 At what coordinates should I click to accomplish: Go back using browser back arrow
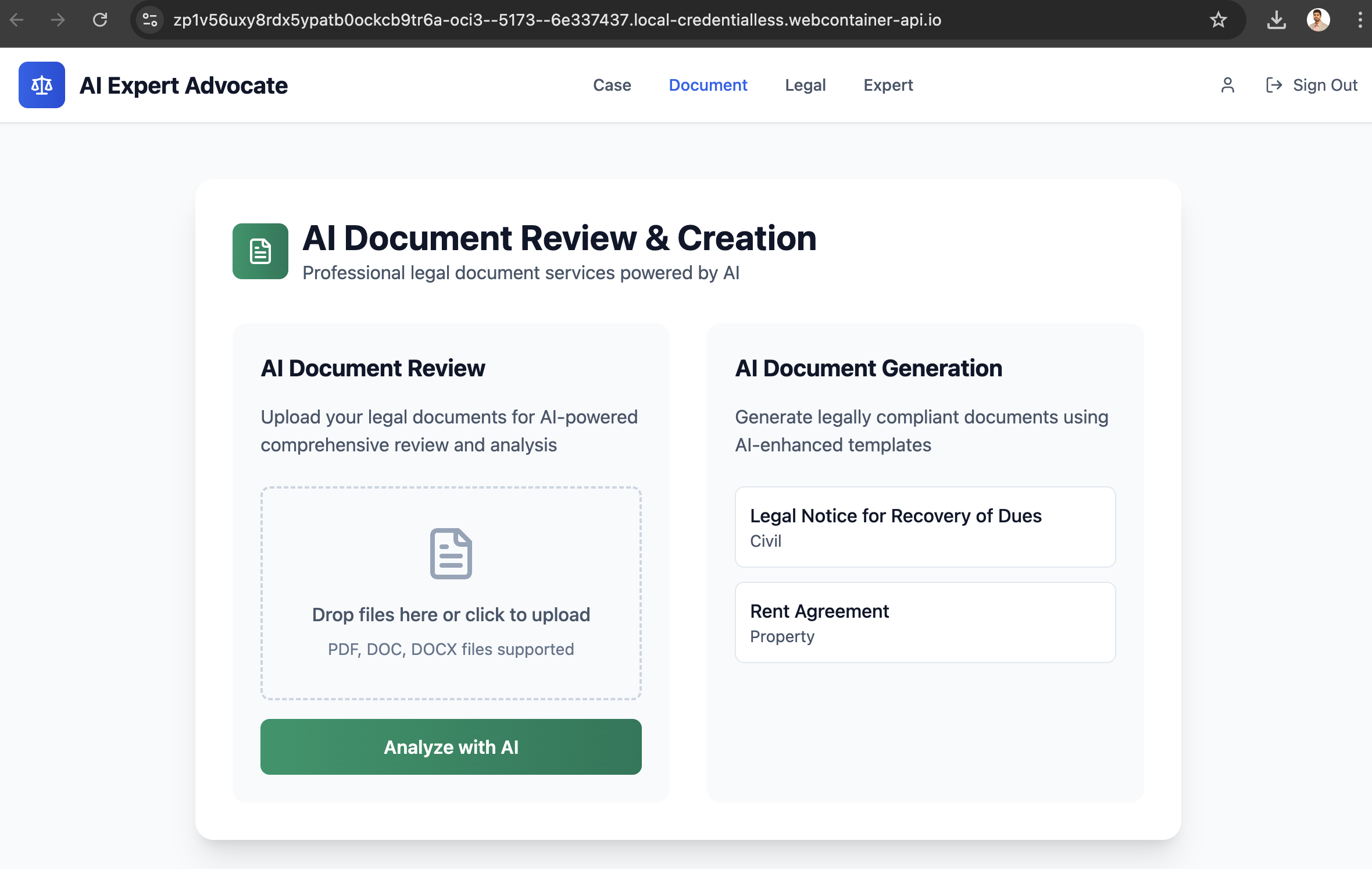17,20
